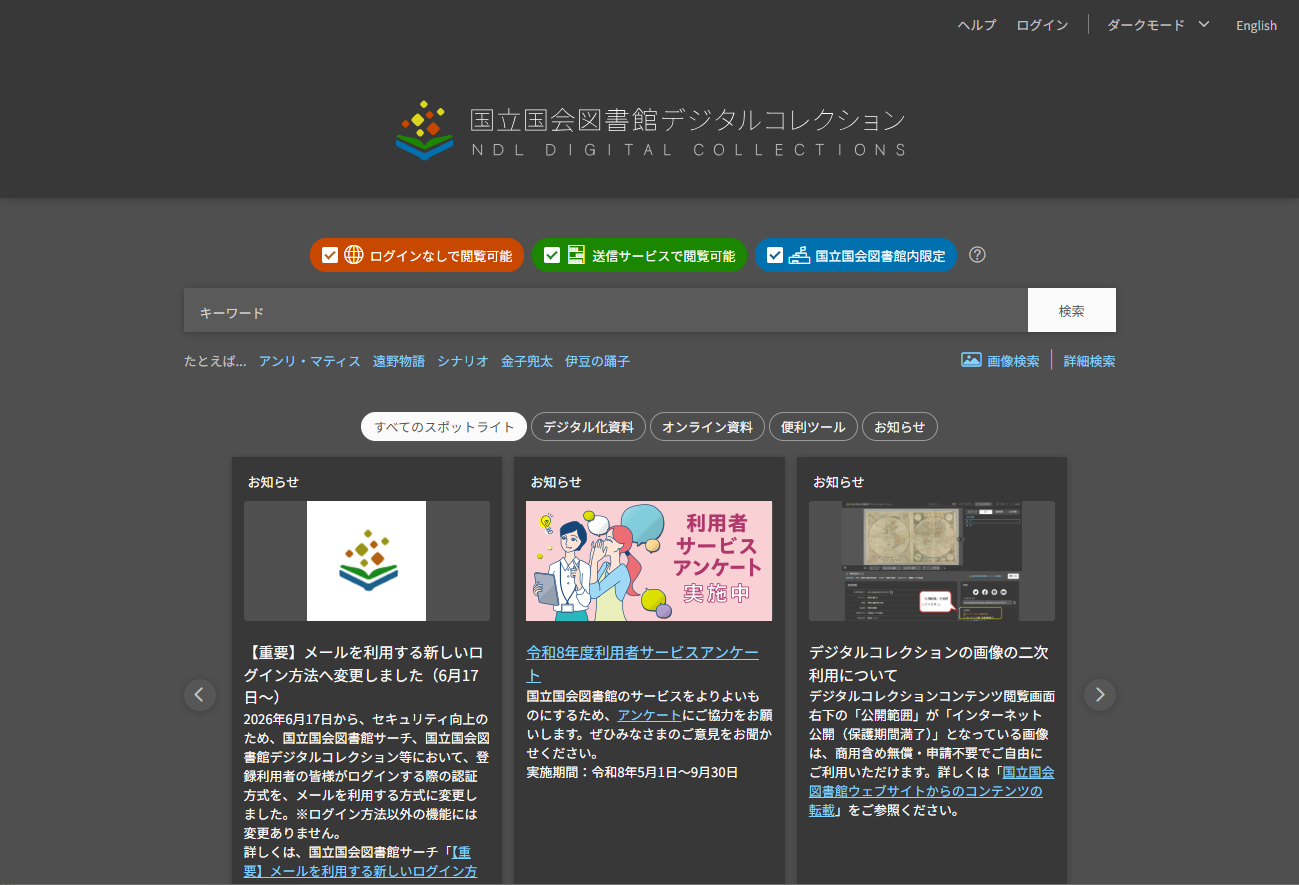Click the library building icon in the blue filter

point(799,255)
